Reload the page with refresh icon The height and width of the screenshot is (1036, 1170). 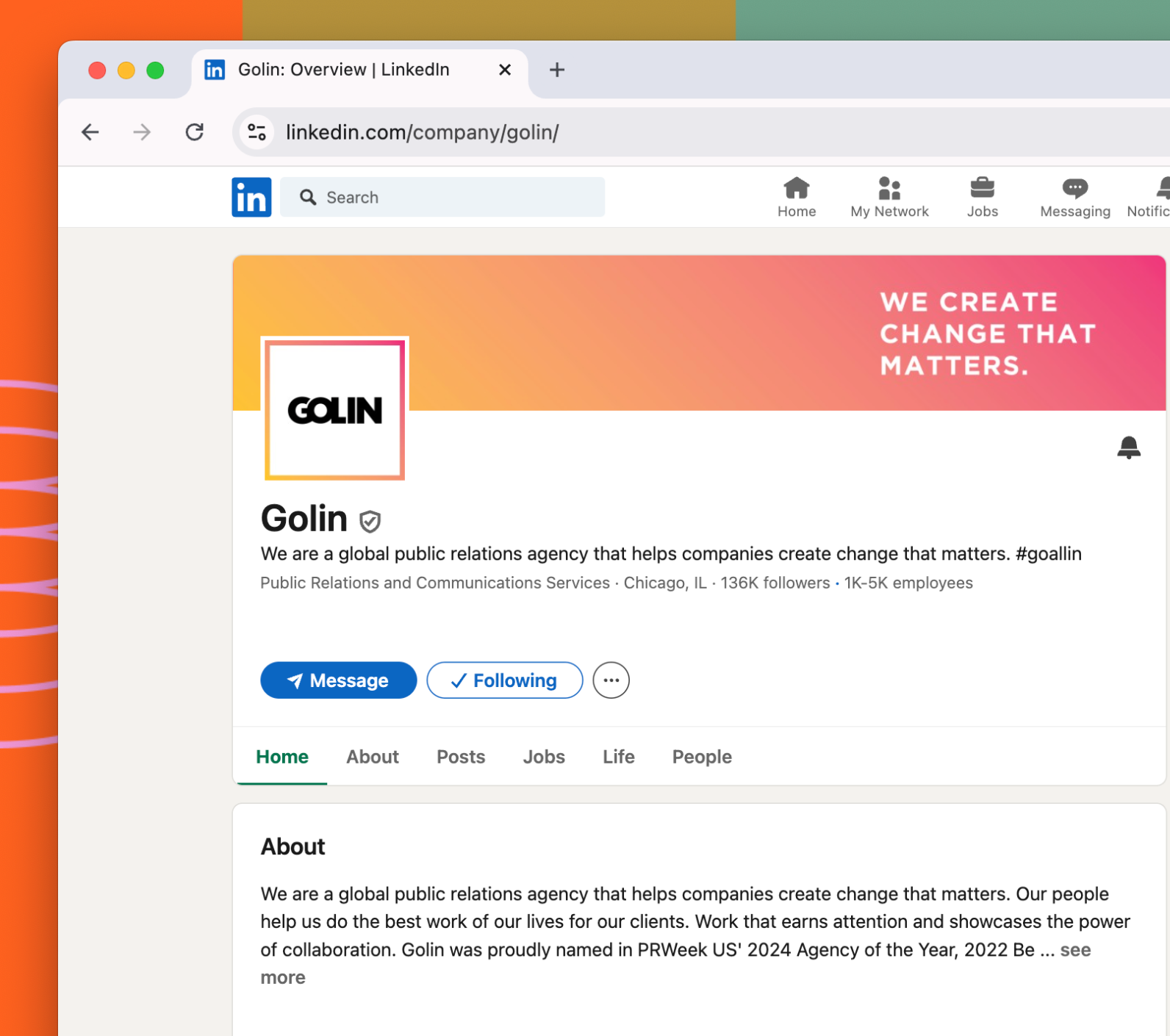click(194, 132)
